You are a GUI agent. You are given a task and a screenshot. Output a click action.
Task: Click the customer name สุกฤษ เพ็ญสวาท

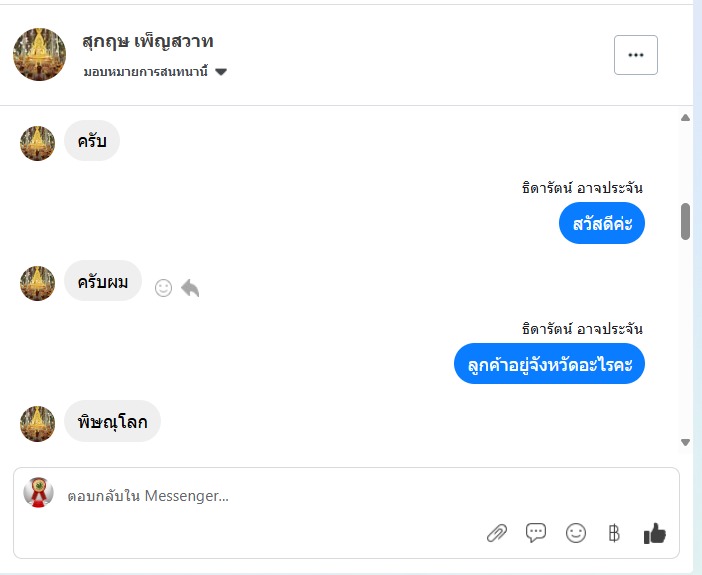click(148, 42)
